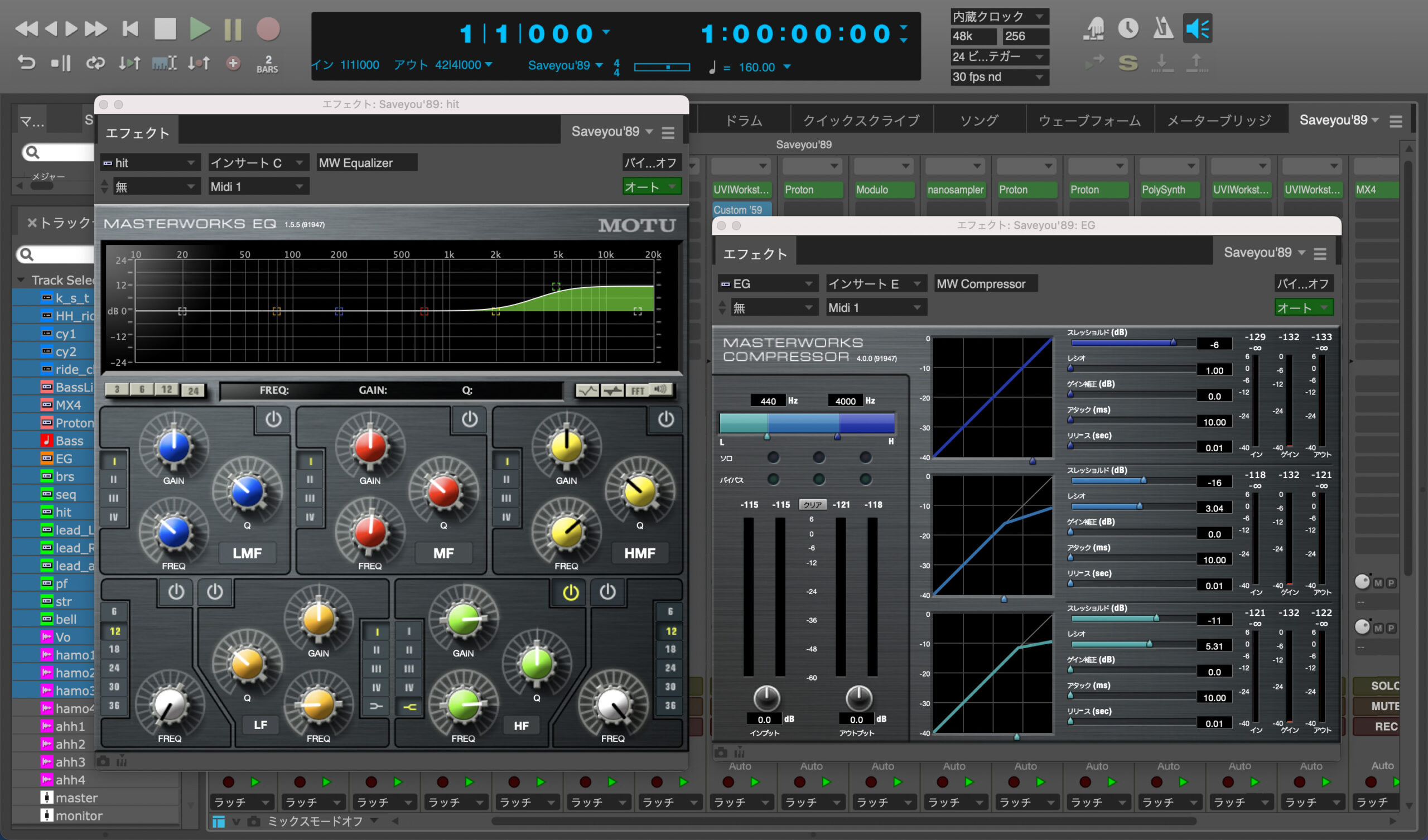This screenshot has width=1428, height=840.
Task: Toggle the LF band power button
Action: coord(215,592)
